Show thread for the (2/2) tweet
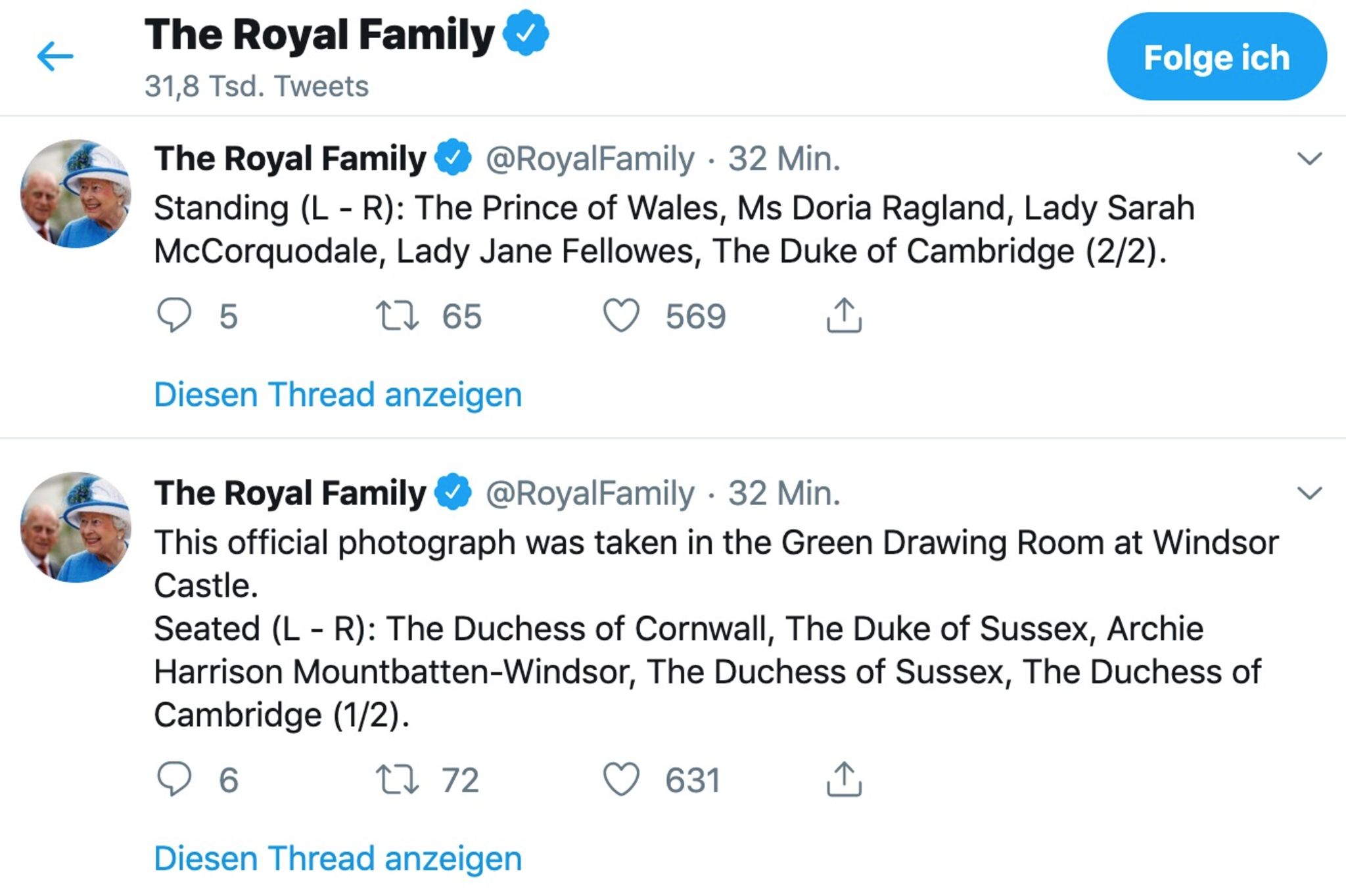 point(338,395)
